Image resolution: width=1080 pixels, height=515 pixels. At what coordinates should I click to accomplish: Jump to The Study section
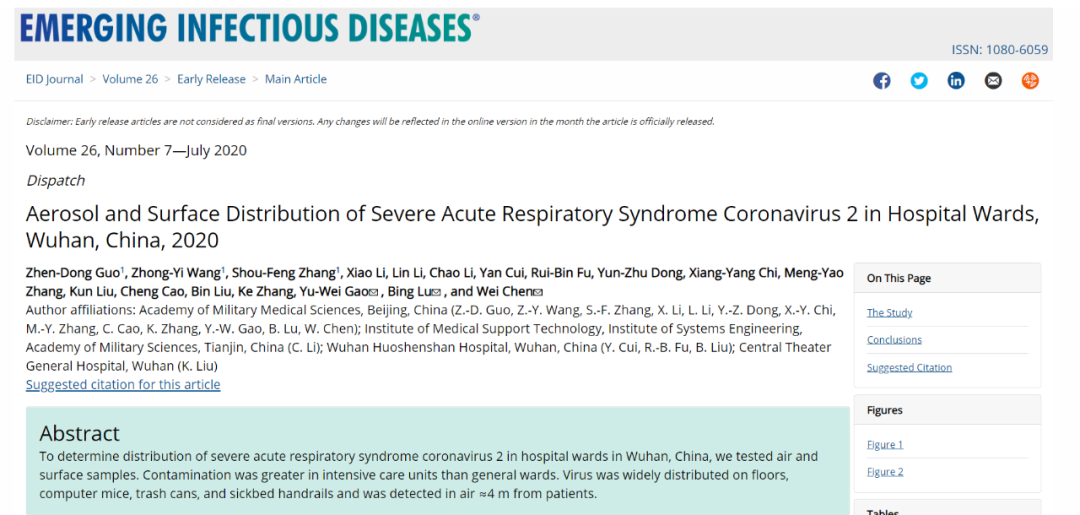coord(889,313)
